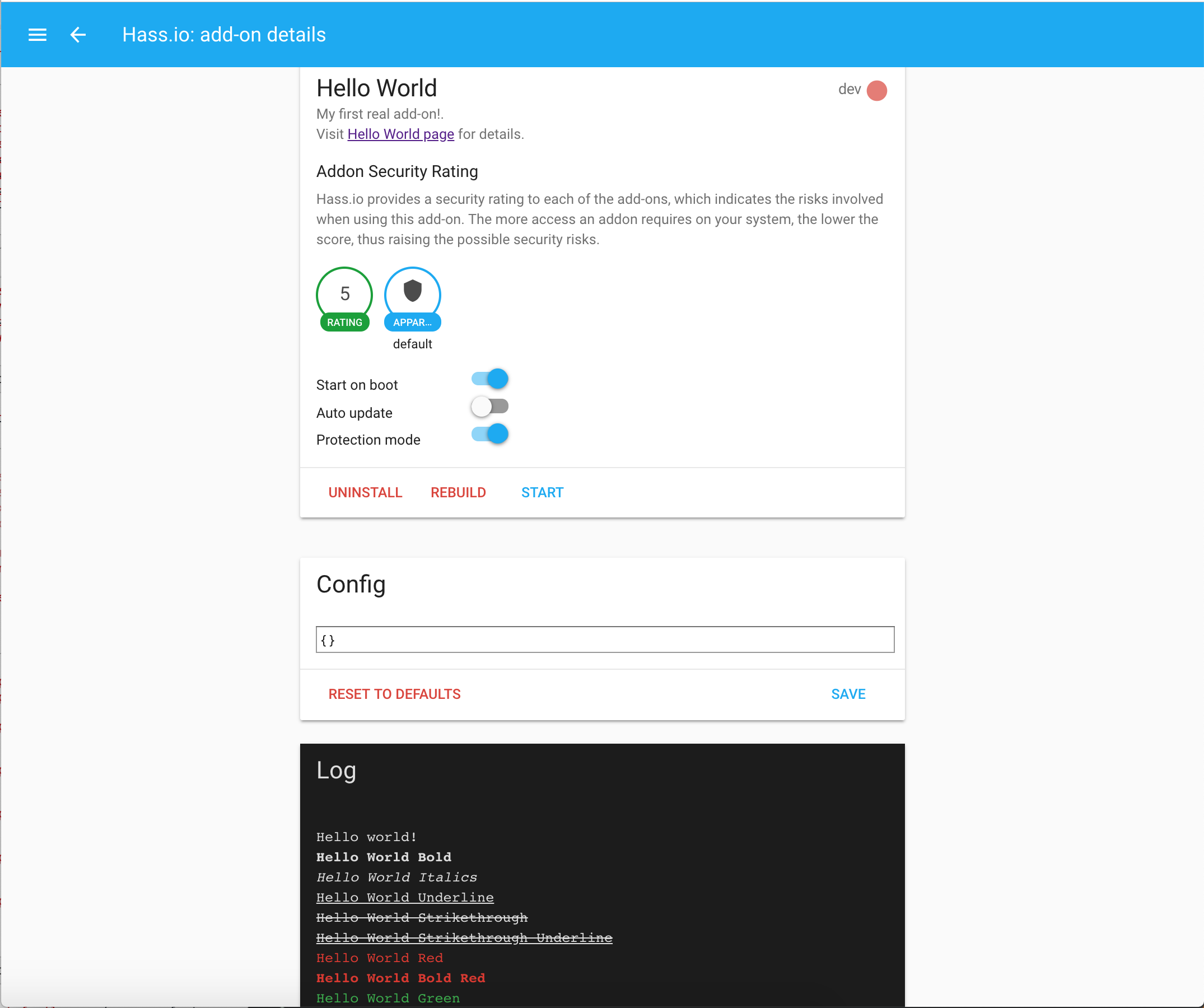This screenshot has width=1204, height=1008.
Task: Click the security rating 5 badge
Action: pyautogui.click(x=344, y=293)
